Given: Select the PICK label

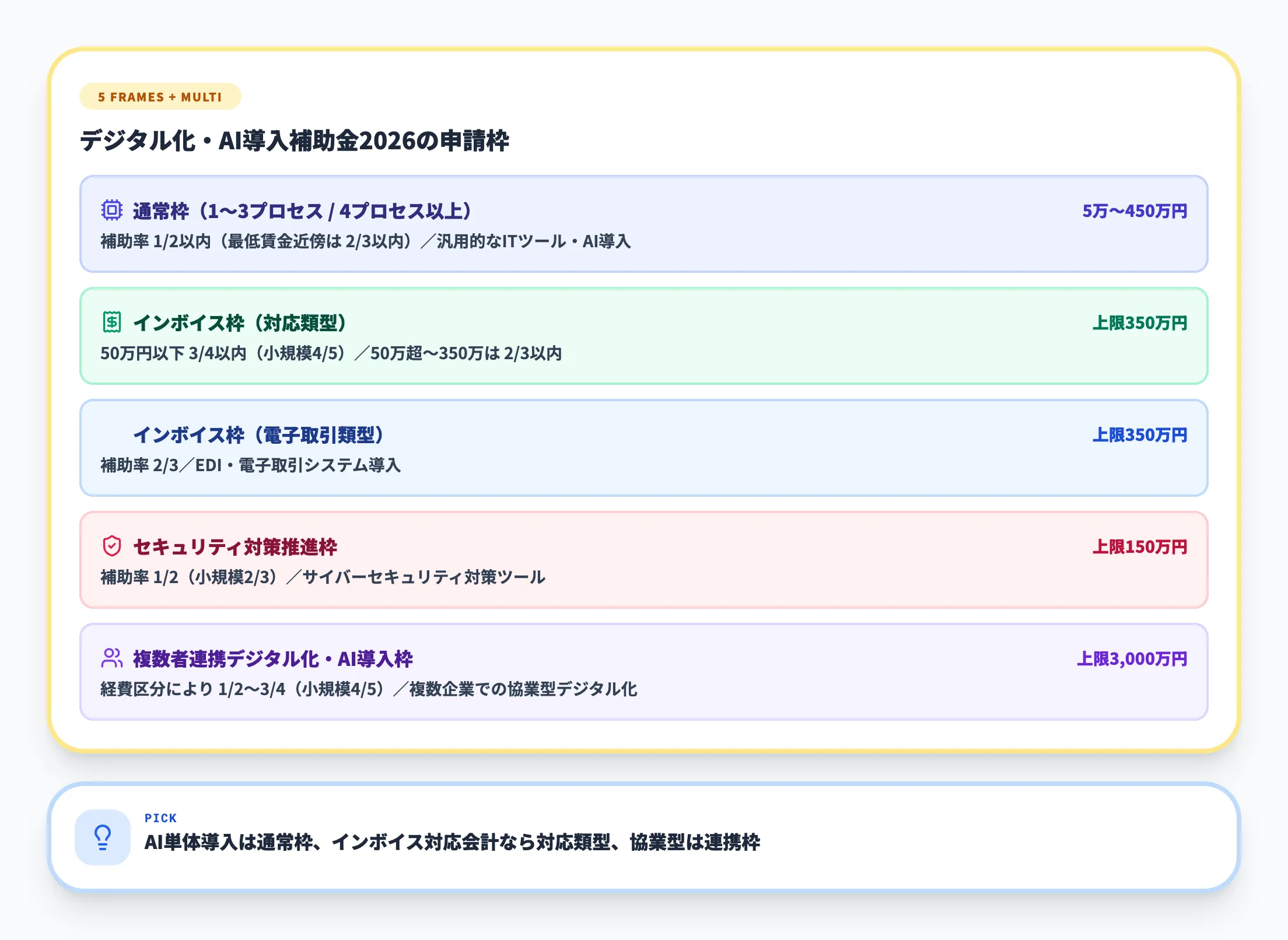Looking at the screenshot, I should click(161, 818).
